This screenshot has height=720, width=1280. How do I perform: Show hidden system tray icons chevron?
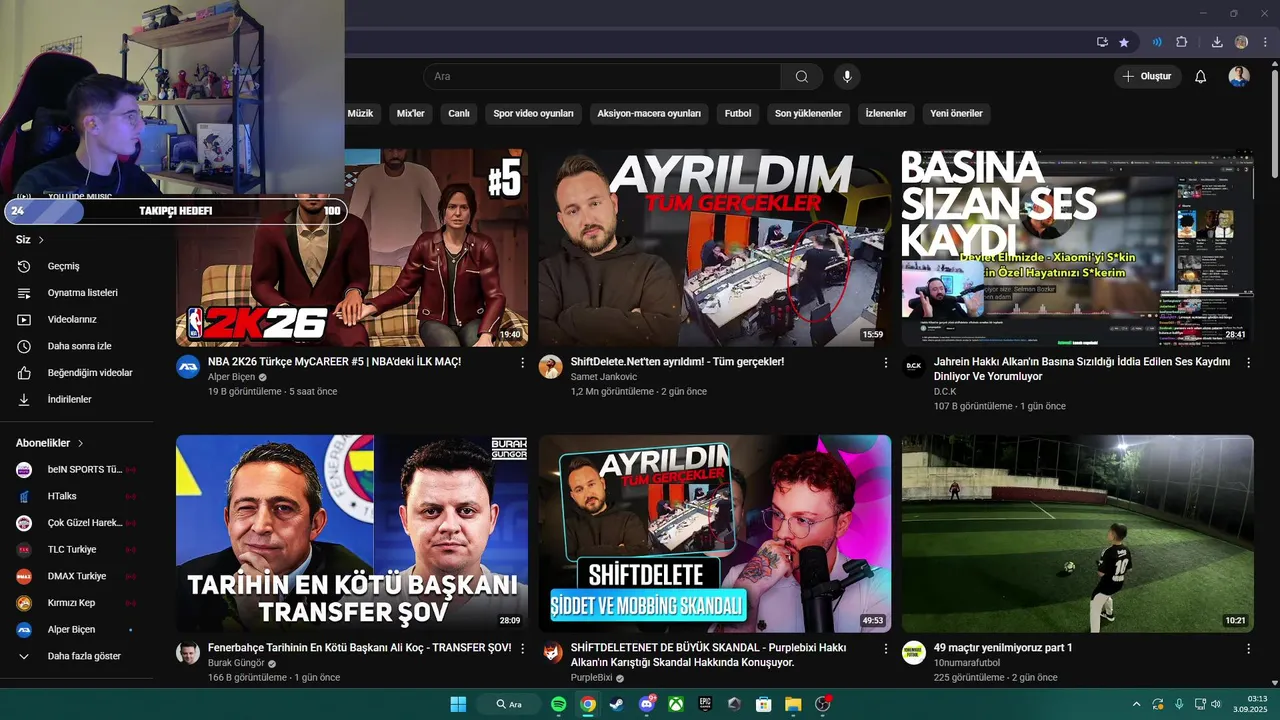click(x=1136, y=704)
